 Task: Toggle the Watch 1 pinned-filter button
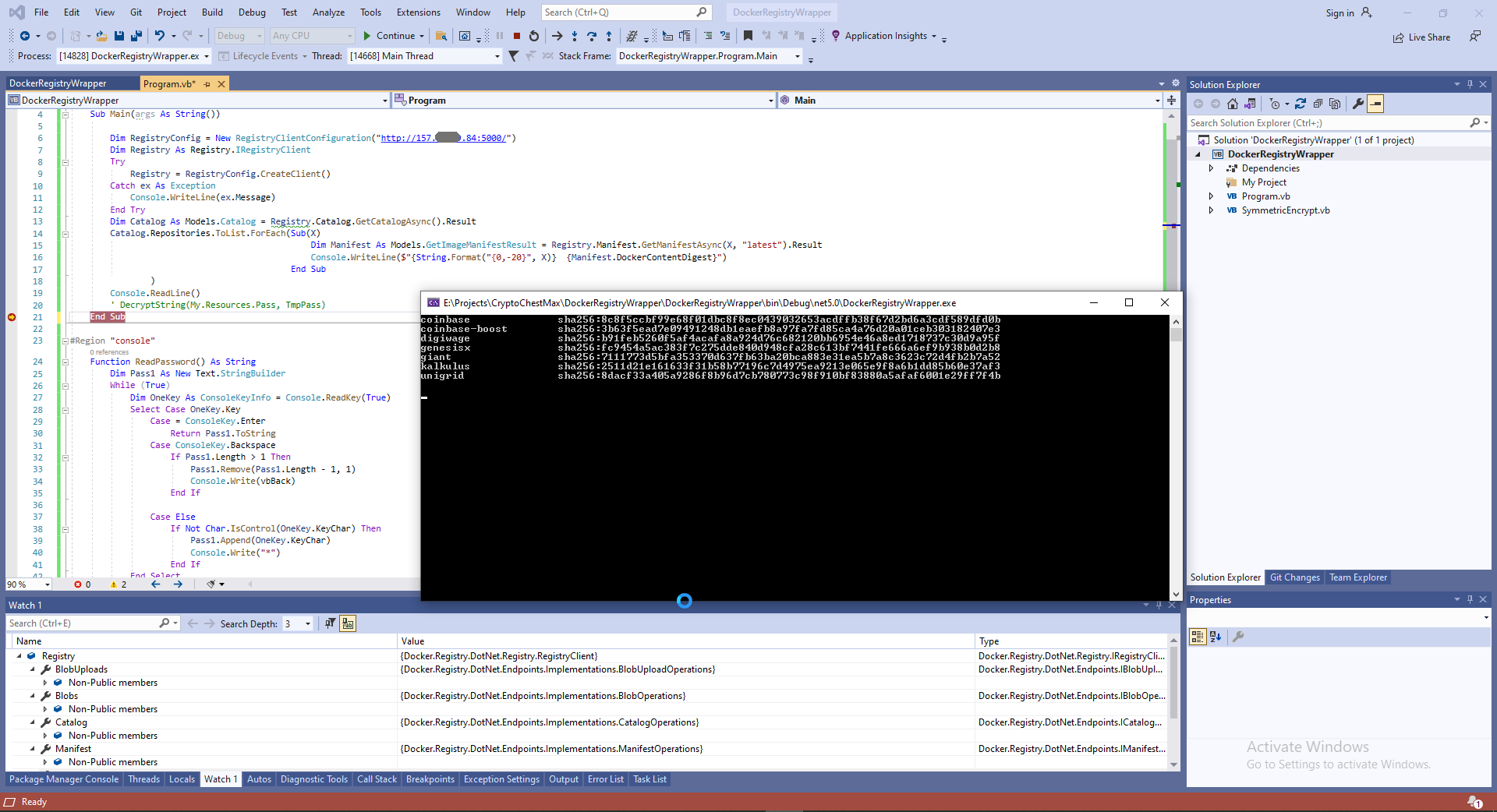click(331, 623)
